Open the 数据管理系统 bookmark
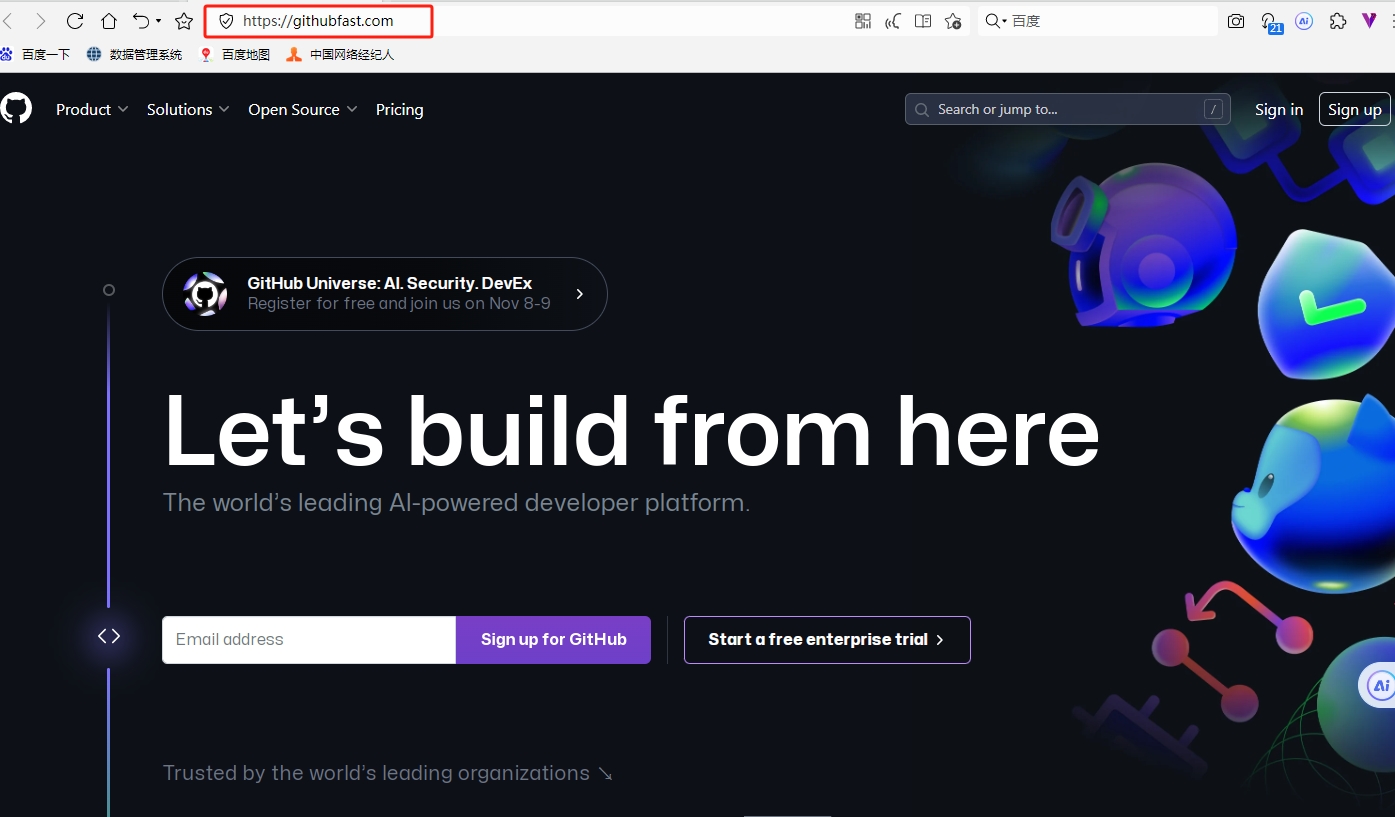This screenshot has width=1395, height=817. pos(135,55)
